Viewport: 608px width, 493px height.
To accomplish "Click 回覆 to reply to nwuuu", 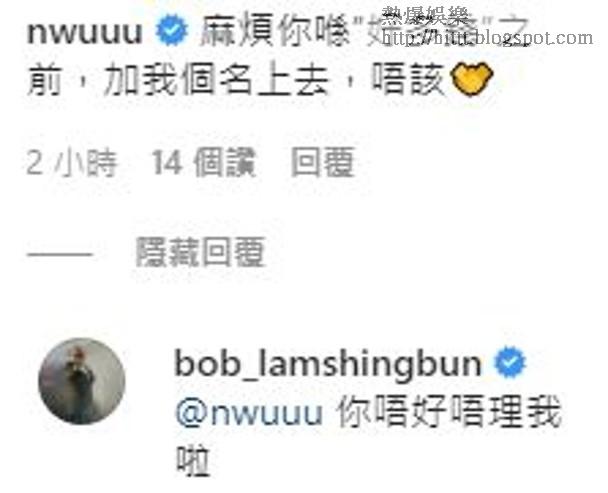I will pos(323,162).
